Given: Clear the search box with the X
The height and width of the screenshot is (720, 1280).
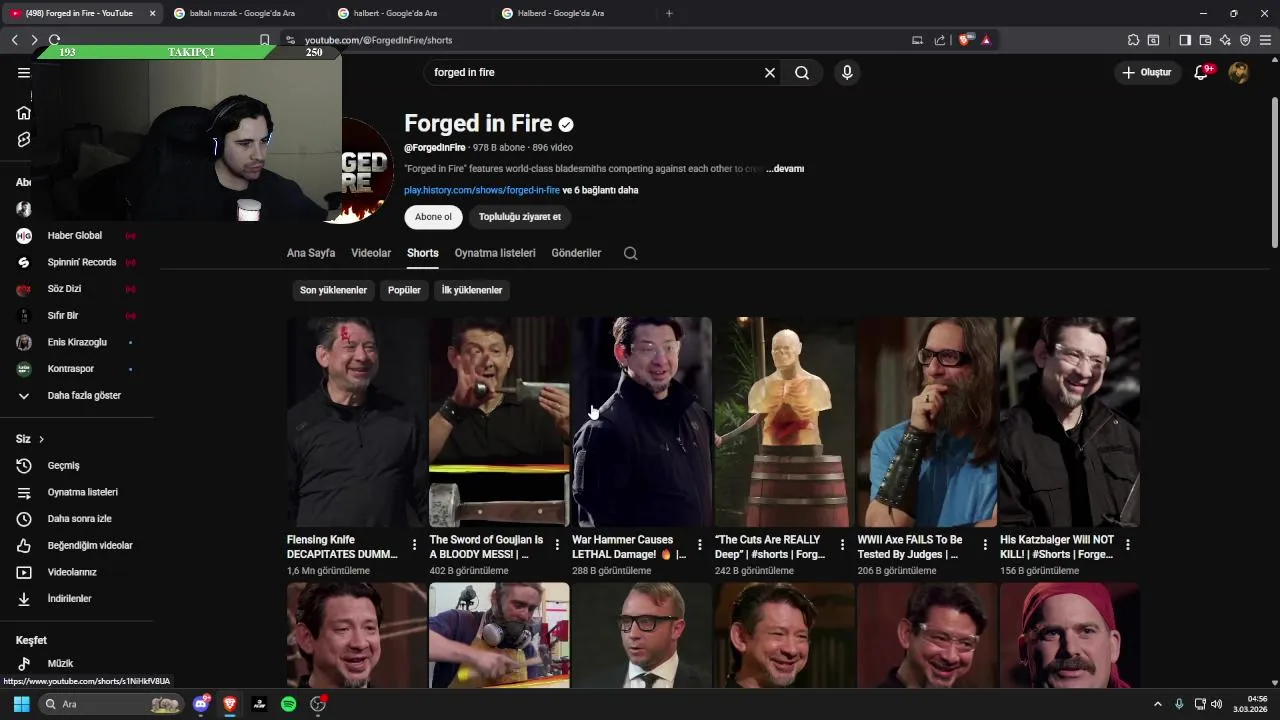Looking at the screenshot, I should pos(770,72).
